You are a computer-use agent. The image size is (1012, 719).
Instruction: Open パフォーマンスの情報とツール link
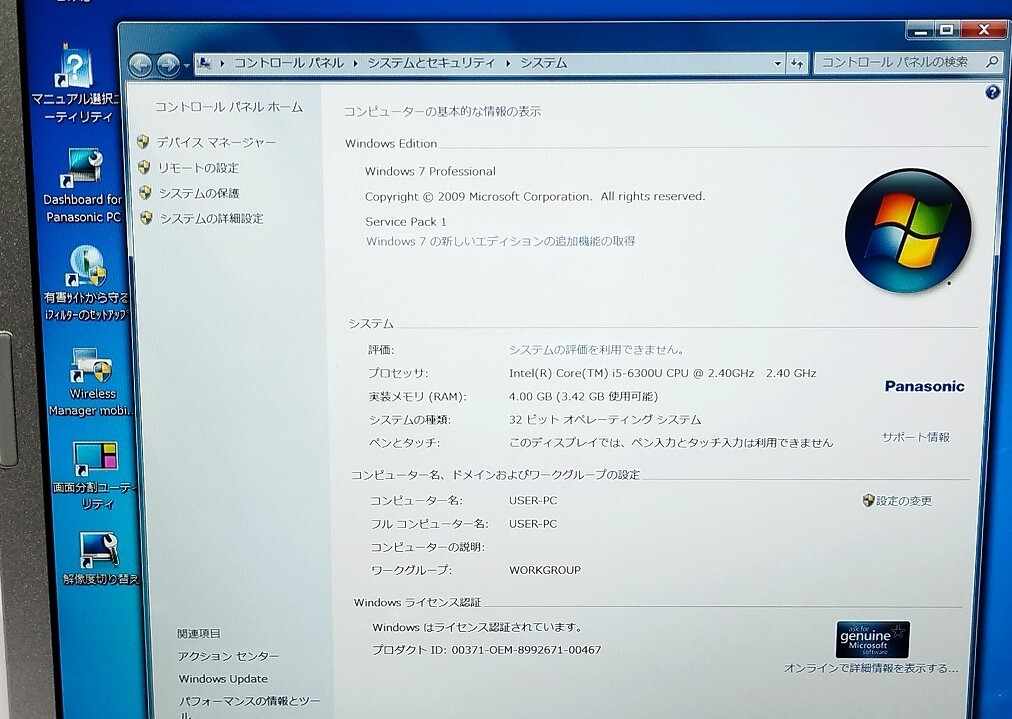pos(249,707)
